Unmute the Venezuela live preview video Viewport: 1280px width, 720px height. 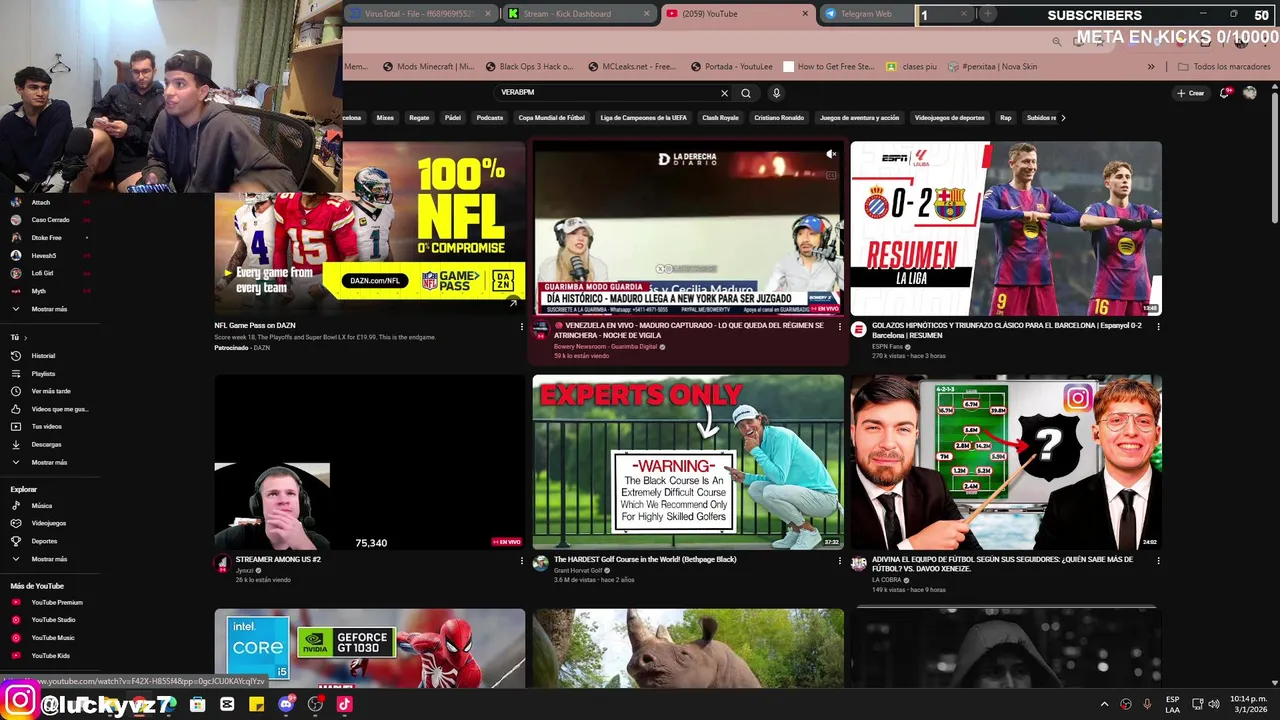click(x=831, y=154)
